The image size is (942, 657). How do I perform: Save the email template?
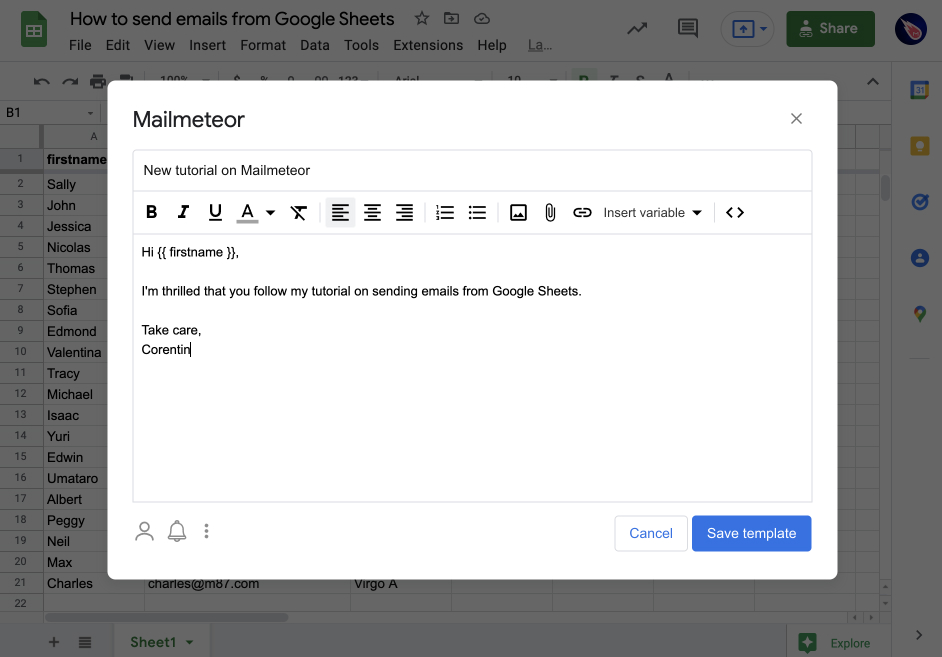pyautogui.click(x=751, y=533)
